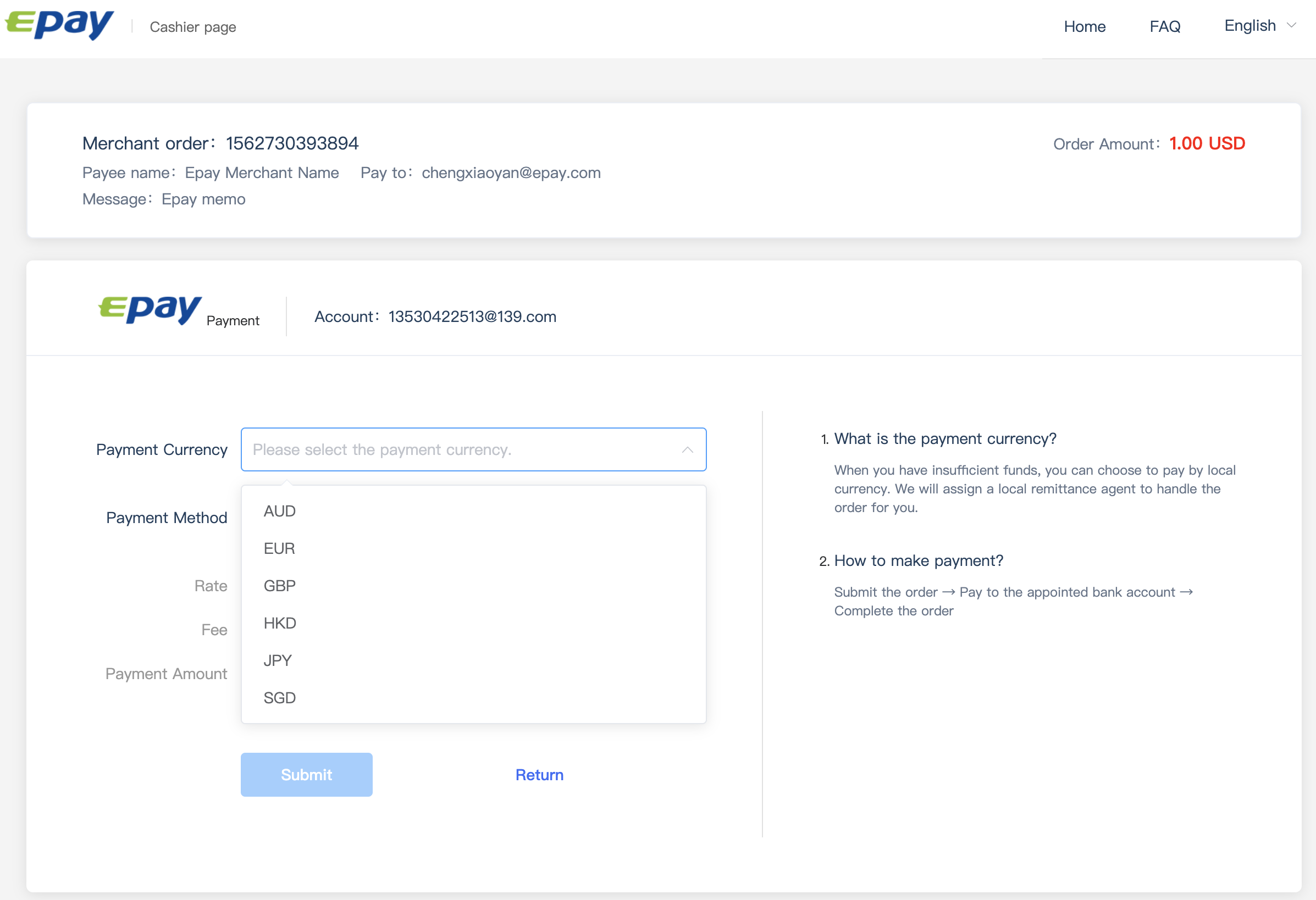This screenshot has height=900, width=1316.
Task: Go to the Home page
Action: (x=1085, y=26)
